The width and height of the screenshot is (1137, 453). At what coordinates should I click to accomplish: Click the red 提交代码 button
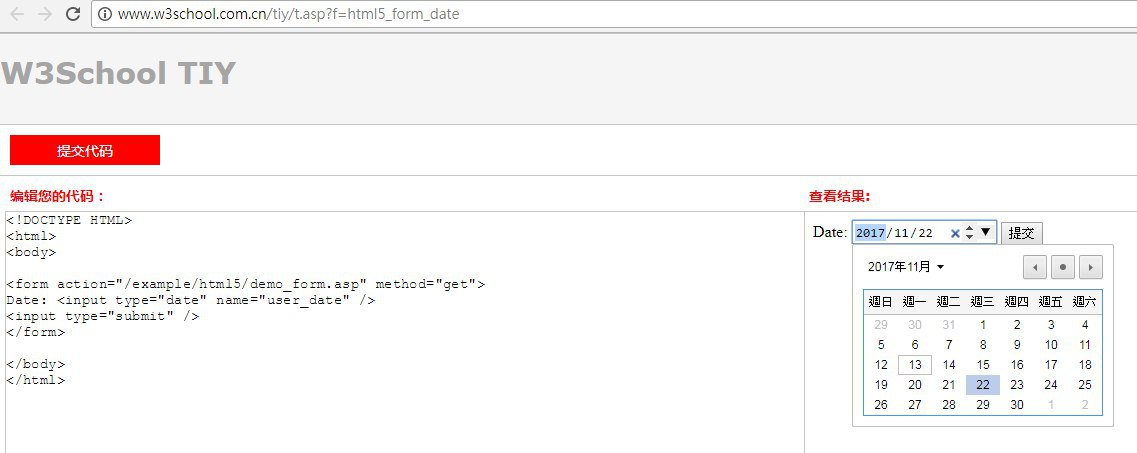click(85, 150)
